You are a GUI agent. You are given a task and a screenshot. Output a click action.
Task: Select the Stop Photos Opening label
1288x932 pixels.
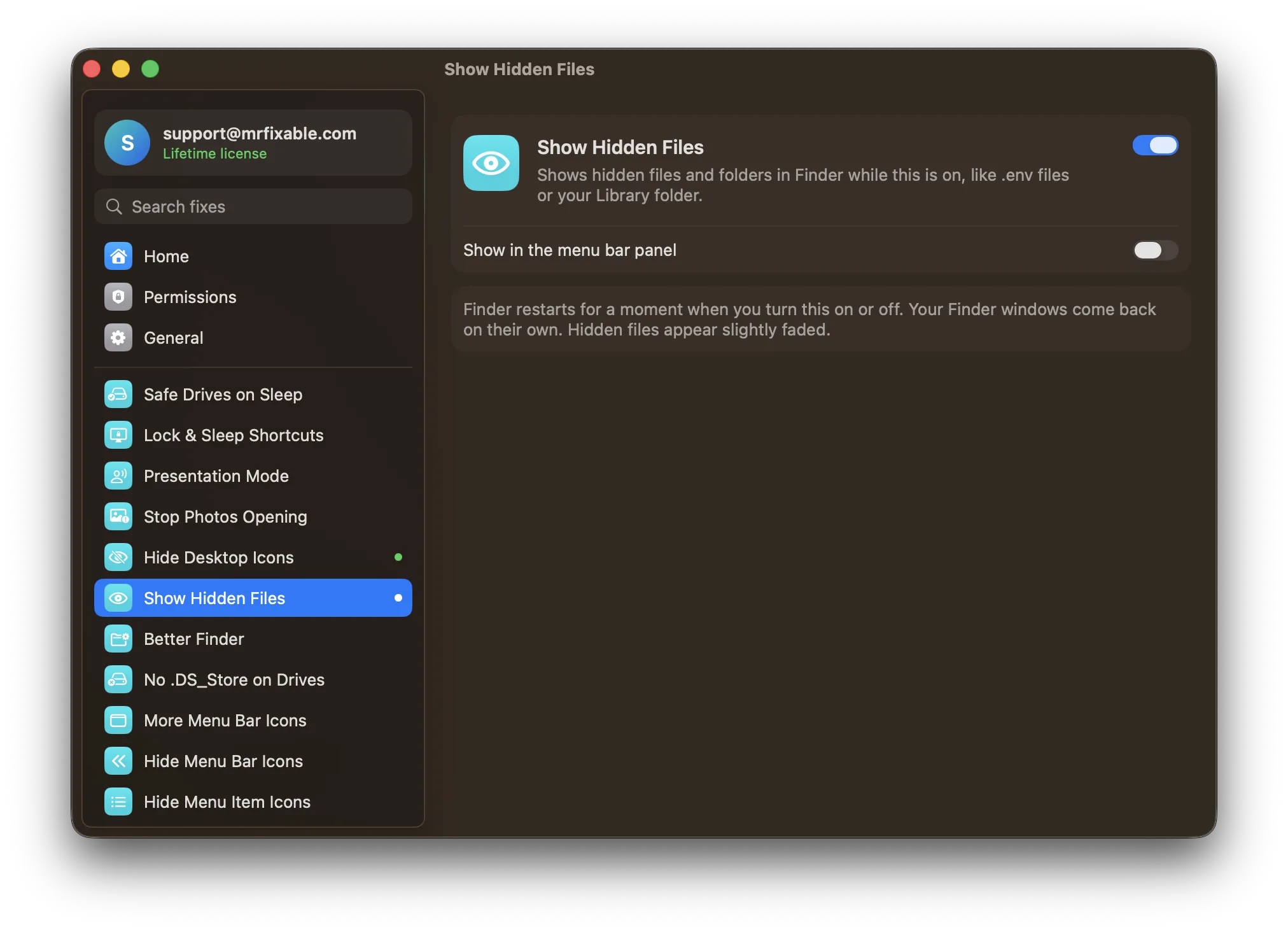pyautogui.click(x=225, y=517)
